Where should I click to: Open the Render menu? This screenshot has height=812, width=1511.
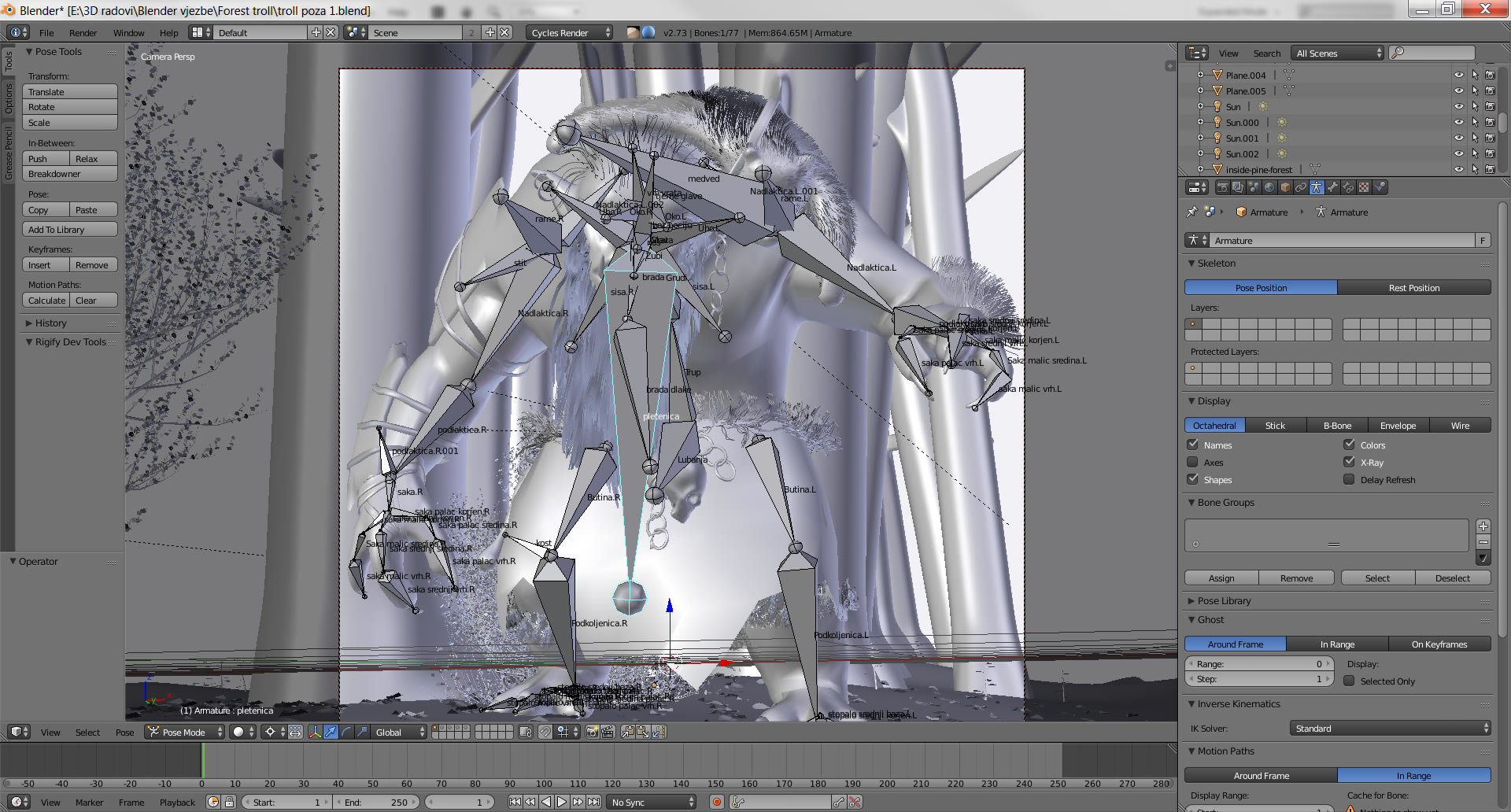[83, 32]
